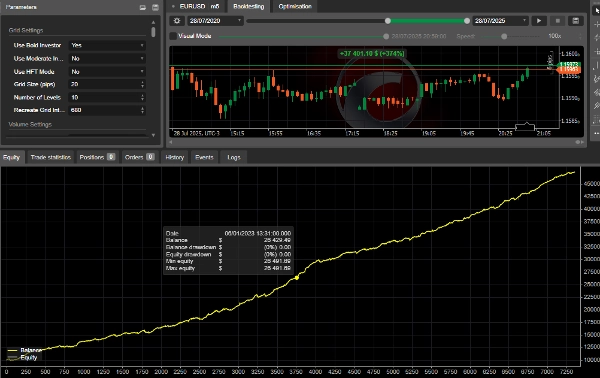The width and height of the screenshot is (600, 378).
Task: Open the Positions tab
Action: [x=97, y=157]
